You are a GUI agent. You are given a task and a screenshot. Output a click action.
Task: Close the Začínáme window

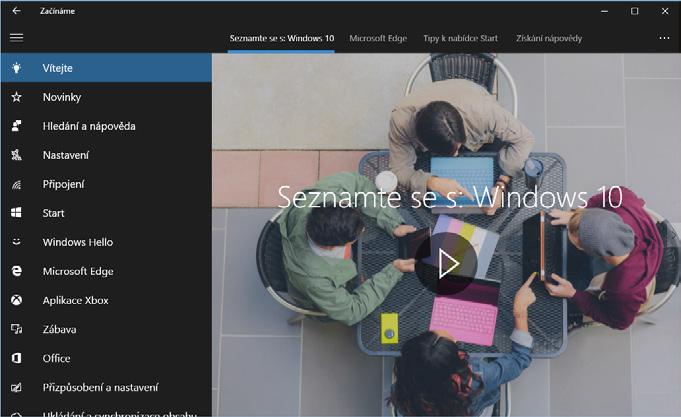pos(665,11)
